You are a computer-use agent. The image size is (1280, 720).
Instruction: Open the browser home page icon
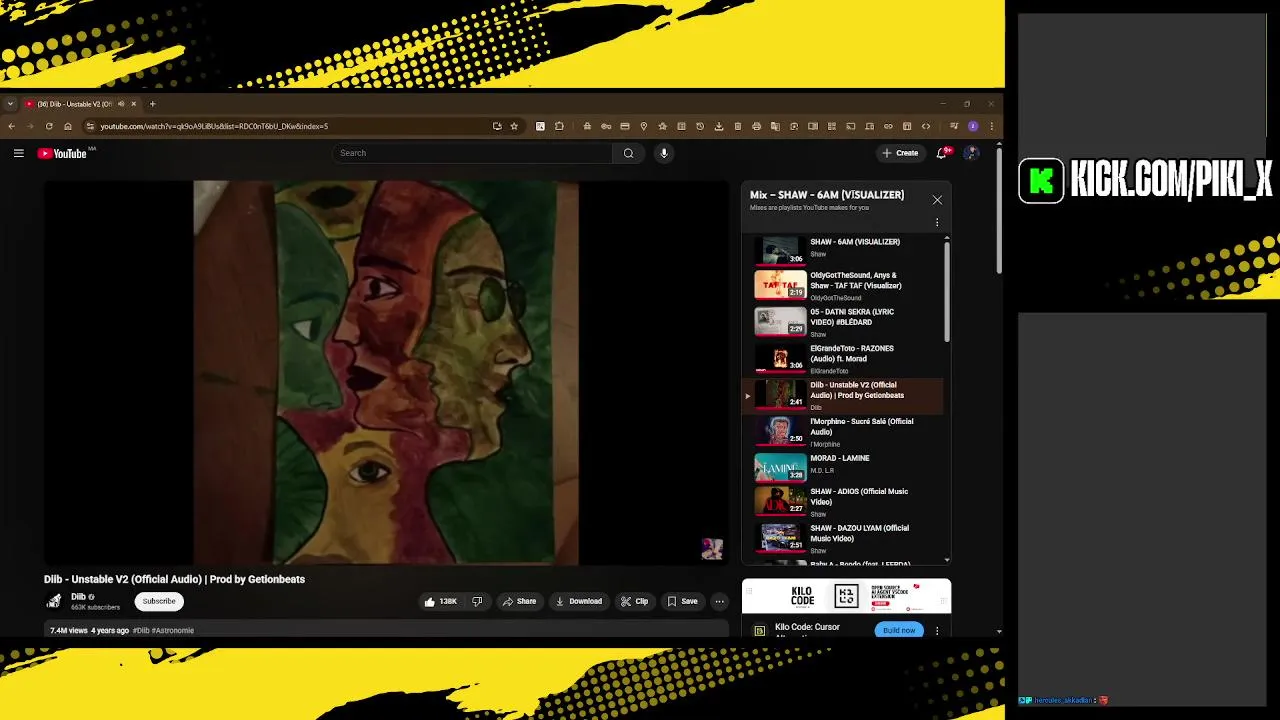[67, 126]
